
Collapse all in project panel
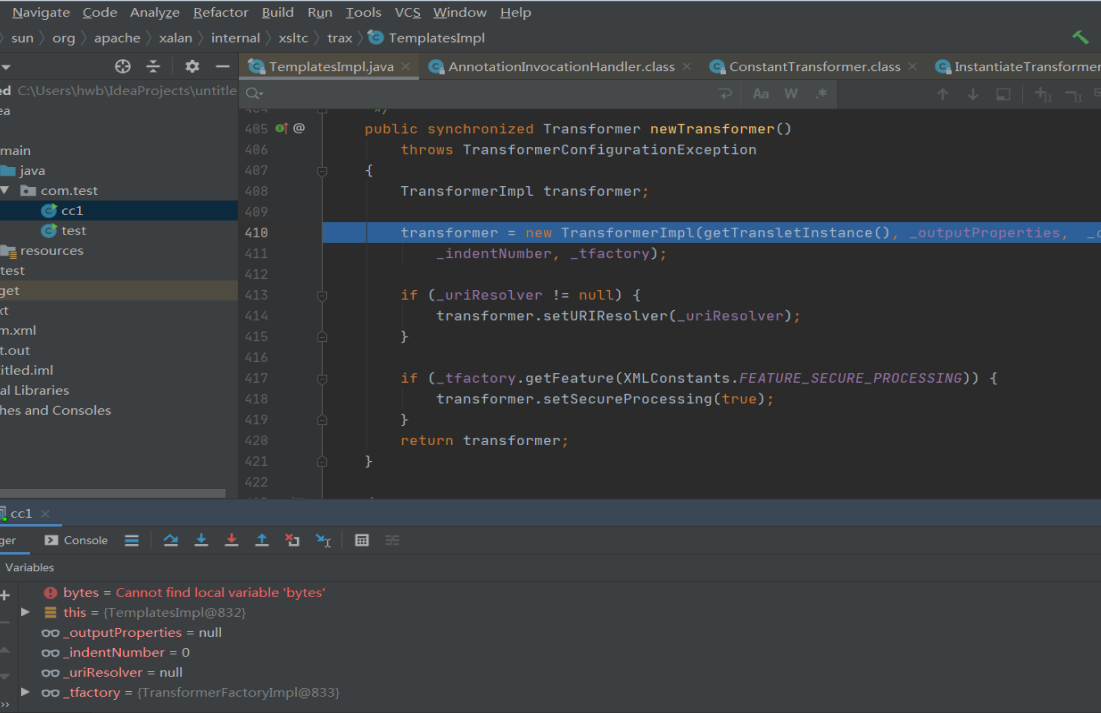[153, 66]
